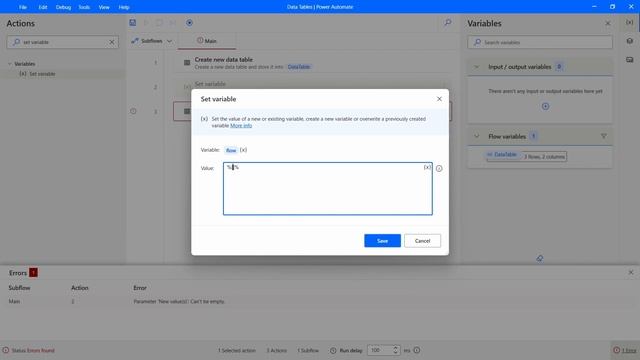Click the Action column header in Errors
Screen dimensions: 640x360
(x=80, y=288)
